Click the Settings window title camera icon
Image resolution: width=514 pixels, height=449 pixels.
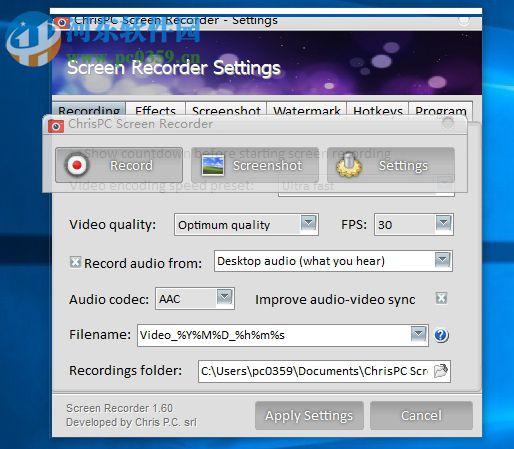(x=62, y=23)
